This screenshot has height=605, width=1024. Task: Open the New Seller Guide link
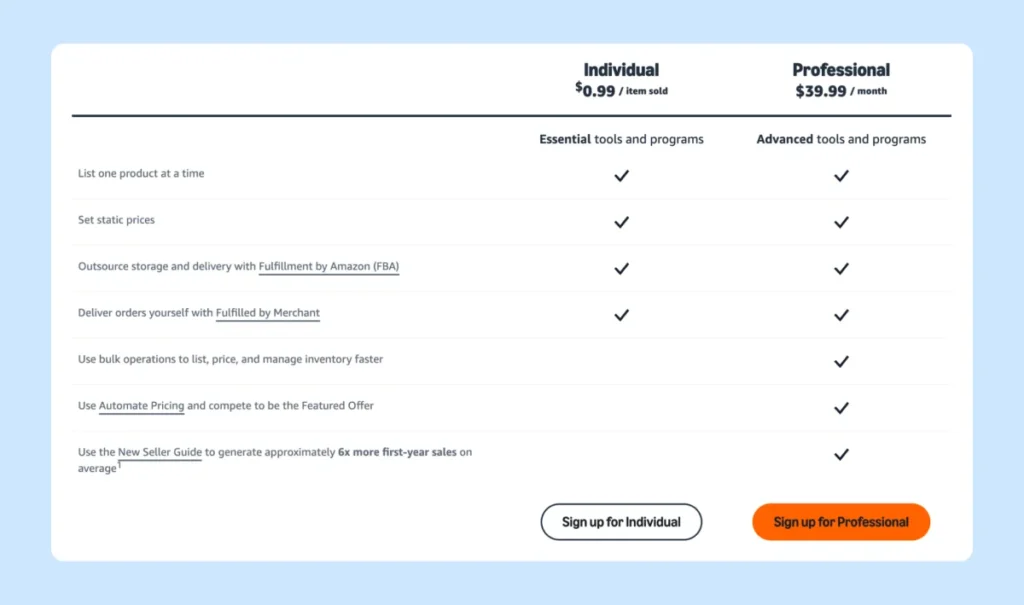(160, 452)
